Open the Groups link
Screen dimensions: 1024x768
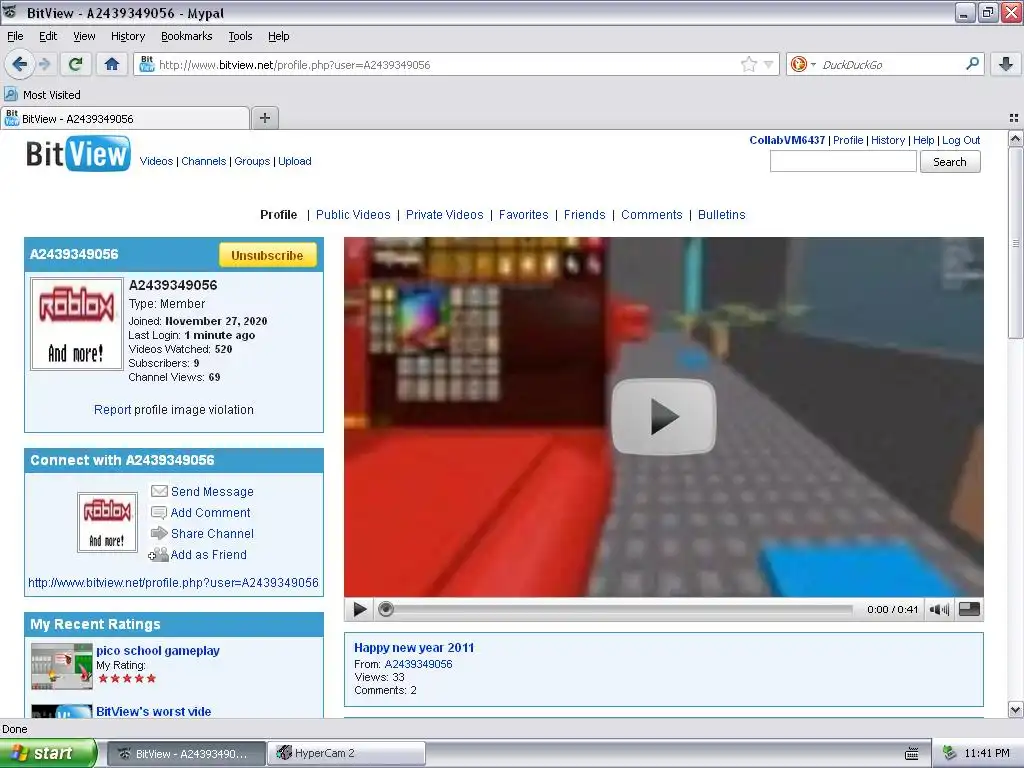[x=252, y=161]
